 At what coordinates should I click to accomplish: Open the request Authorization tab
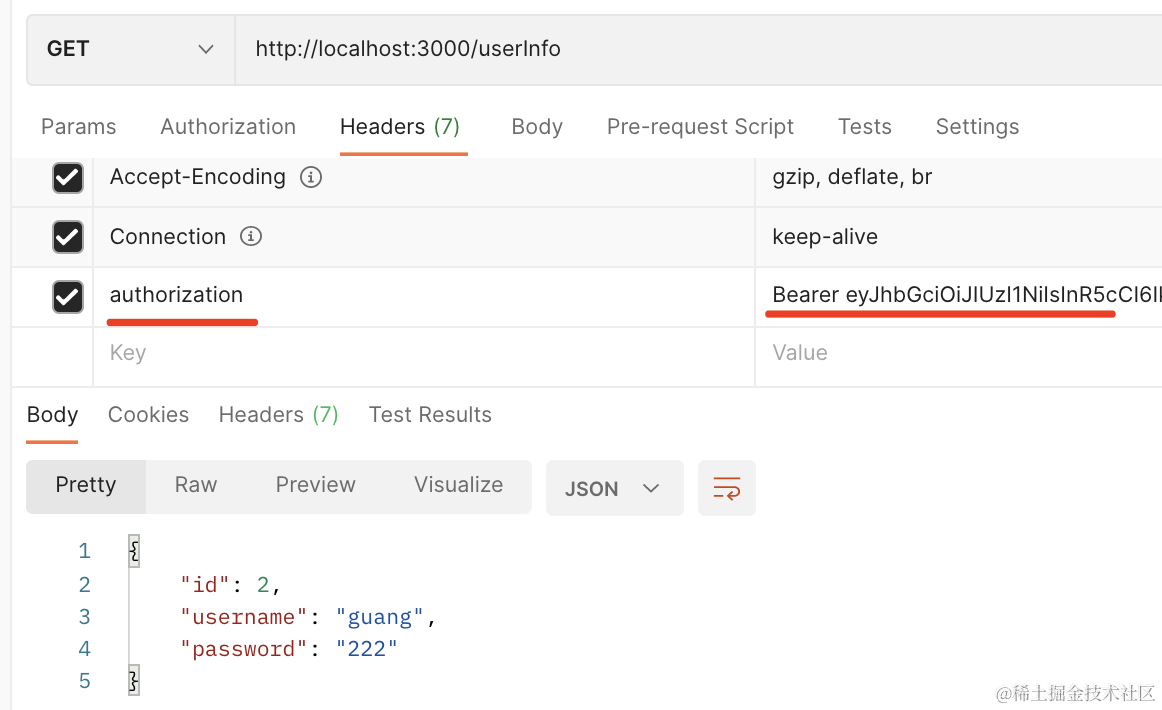tap(228, 127)
